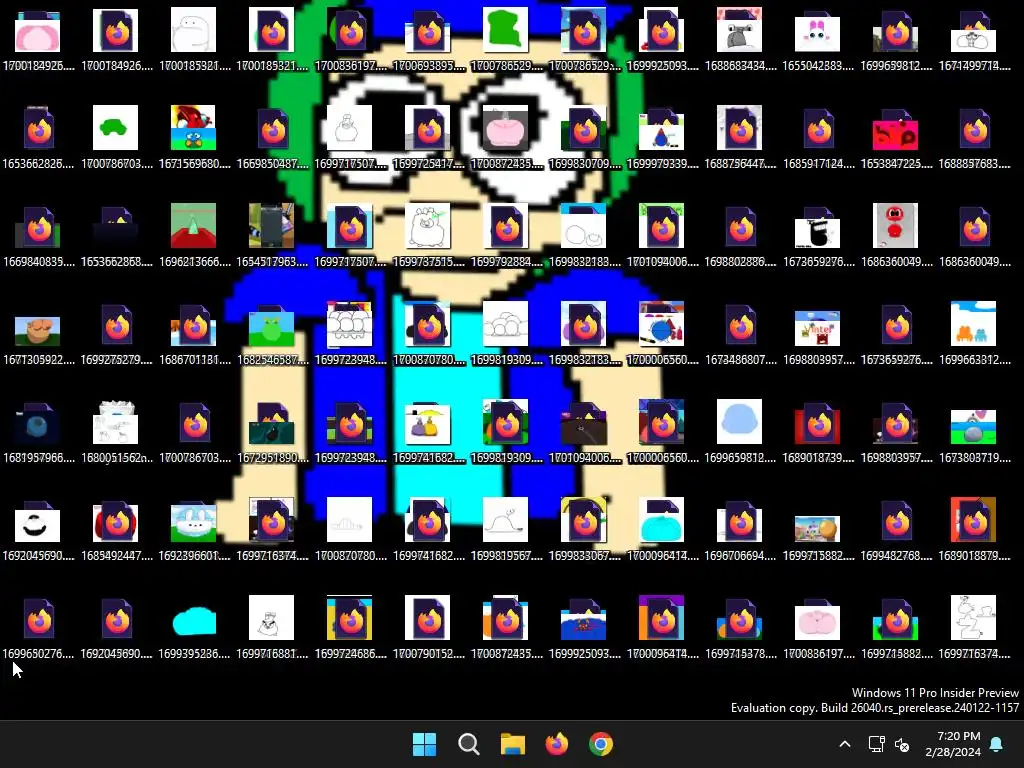Click the 1699833067 file label
Screen dimensions: 1024x768
click(585, 556)
